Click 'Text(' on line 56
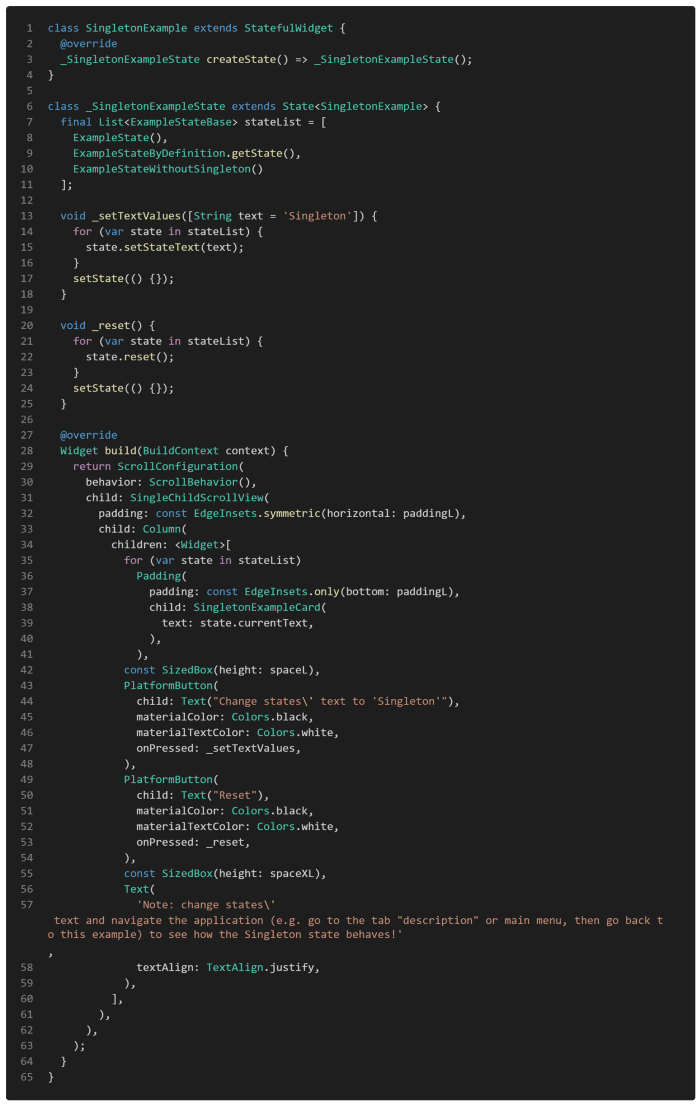Viewport: 700px width, 1105px height. (140, 889)
